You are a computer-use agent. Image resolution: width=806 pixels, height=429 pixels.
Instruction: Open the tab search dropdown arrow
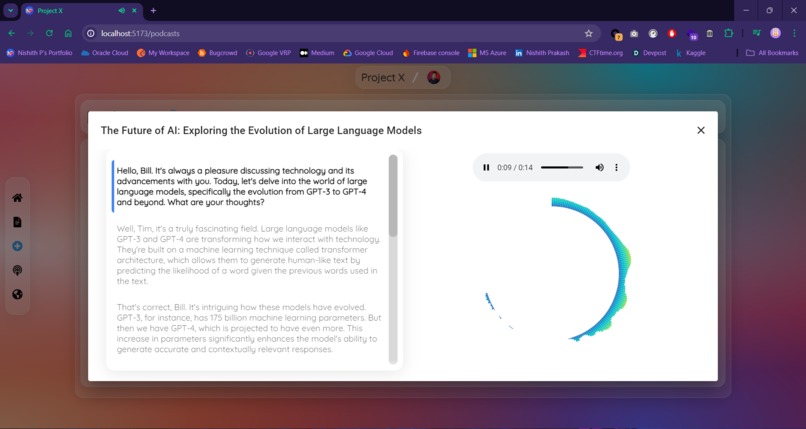10,10
